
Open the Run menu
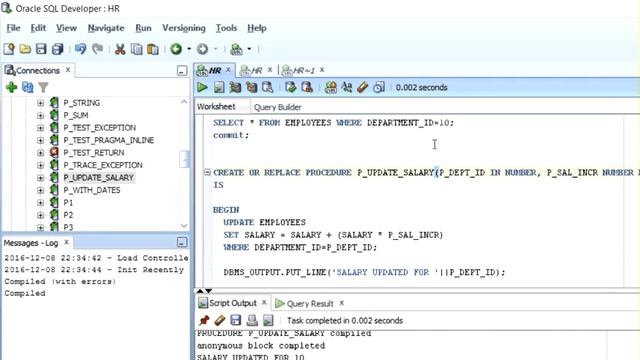pos(143,28)
